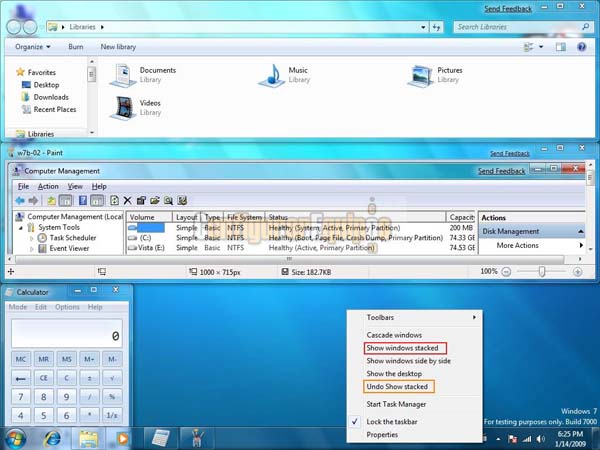The image size is (600, 450).
Task: Click the Calculator taskbar button
Action: (x=161, y=439)
